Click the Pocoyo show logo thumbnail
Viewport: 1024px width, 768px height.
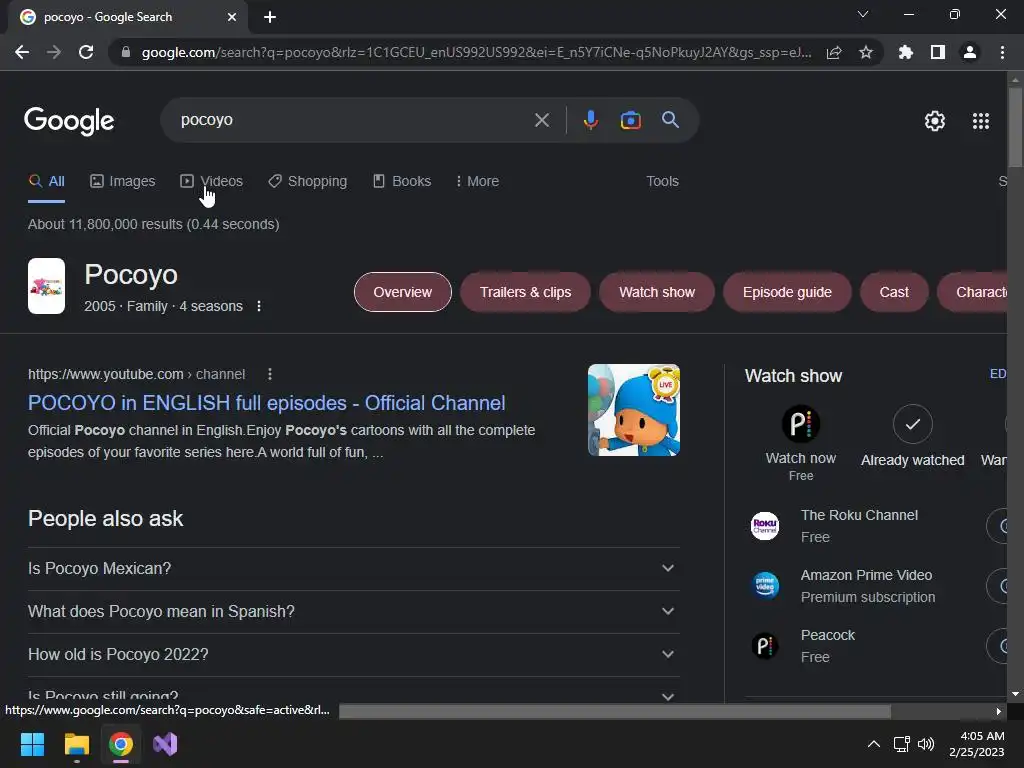point(46,286)
